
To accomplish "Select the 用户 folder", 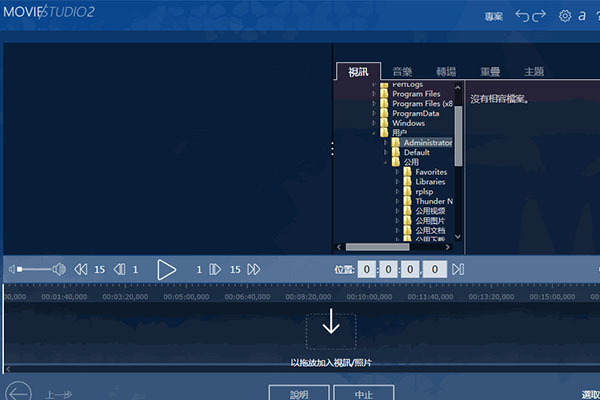I will pyautogui.click(x=399, y=133).
